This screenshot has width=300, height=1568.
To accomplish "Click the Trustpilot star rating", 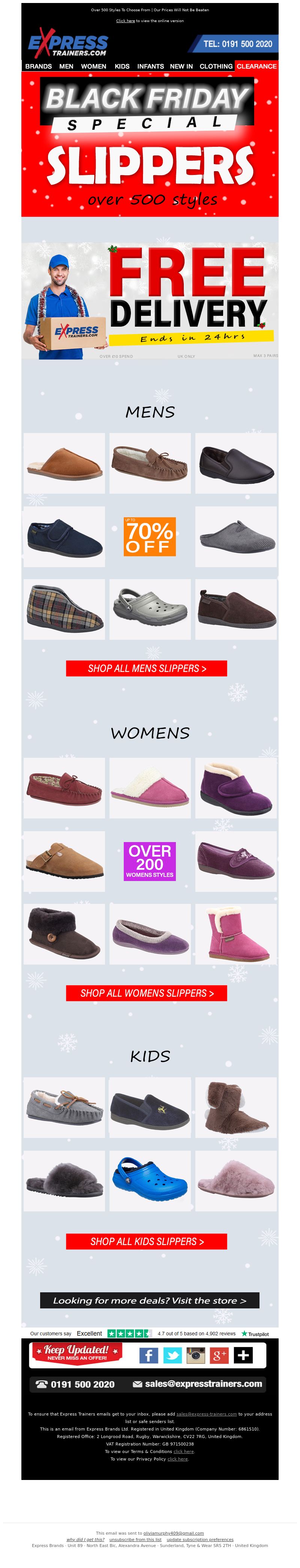I will click(129, 1333).
